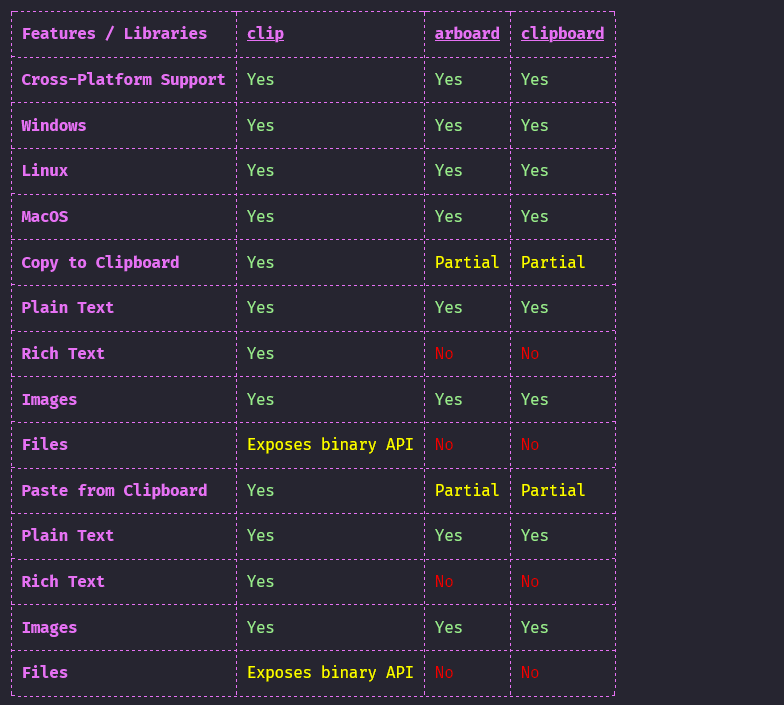Click the 'MacOS' row label
This screenshot has height=705, width=784.
[45, 217]
